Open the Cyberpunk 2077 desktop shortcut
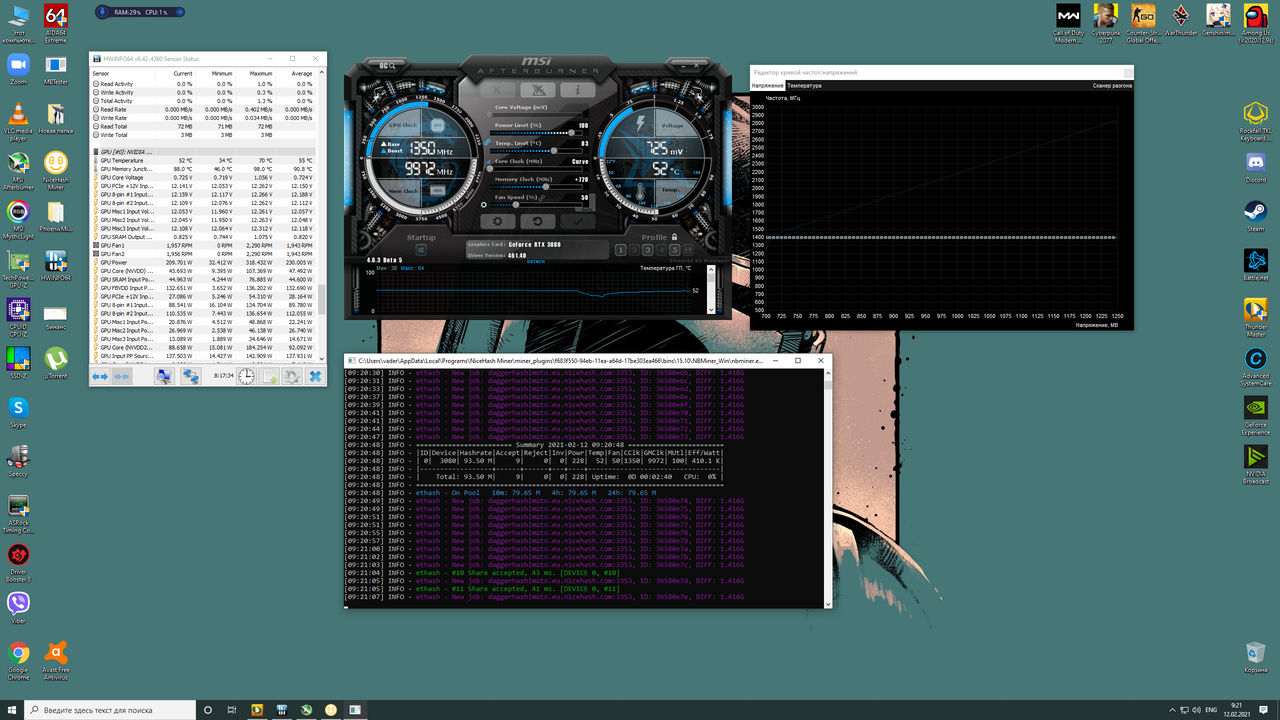This screenshot has width=1280, height=720. point(1105,24)
